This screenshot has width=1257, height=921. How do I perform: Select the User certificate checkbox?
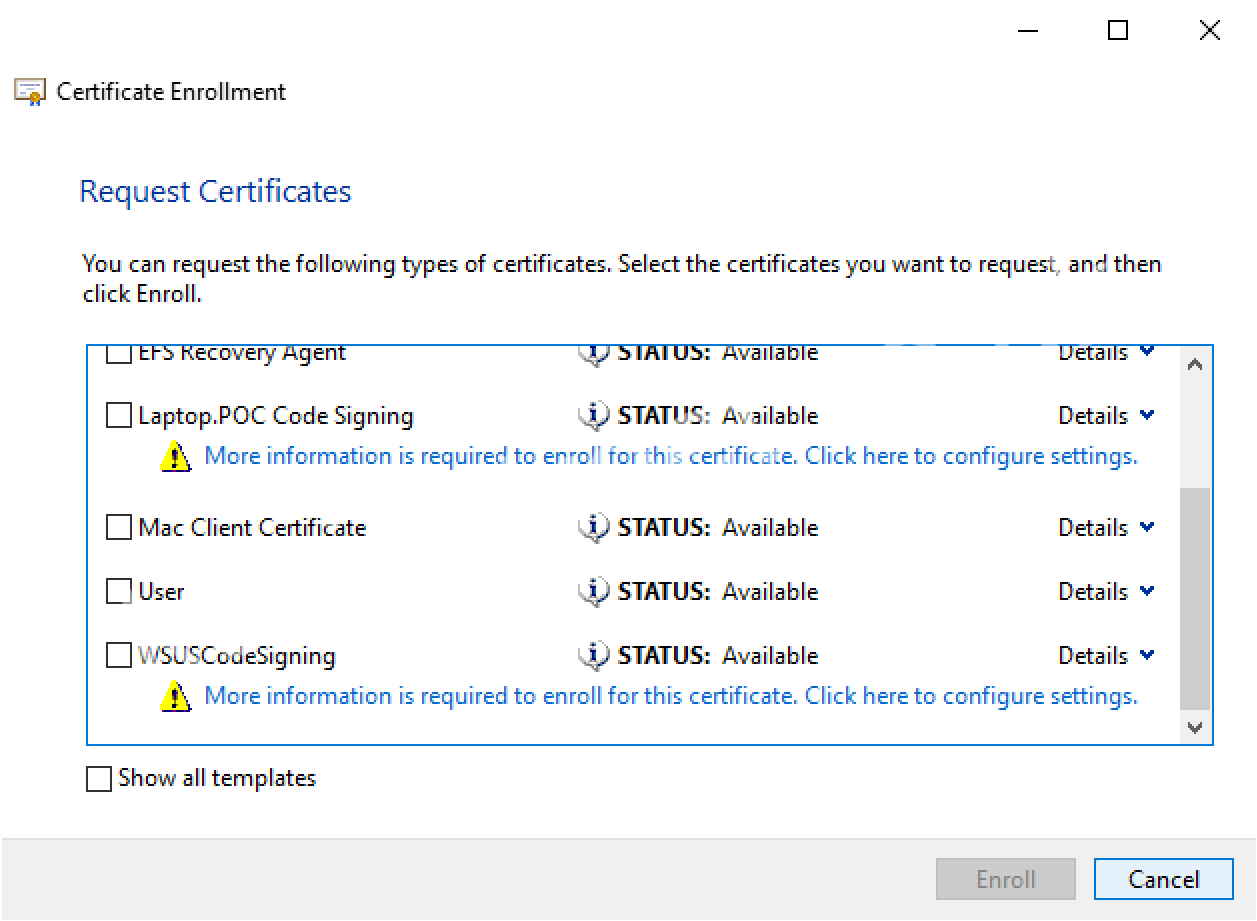coord(119,591)
